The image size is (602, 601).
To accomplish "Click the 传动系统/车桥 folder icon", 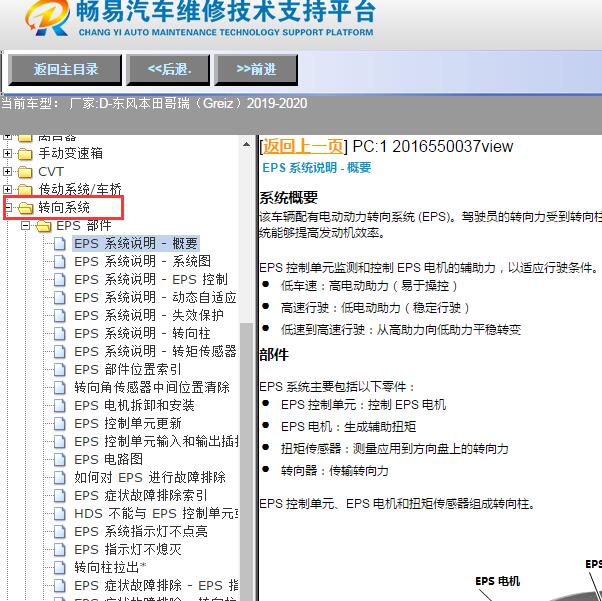I will pos(25,190).
